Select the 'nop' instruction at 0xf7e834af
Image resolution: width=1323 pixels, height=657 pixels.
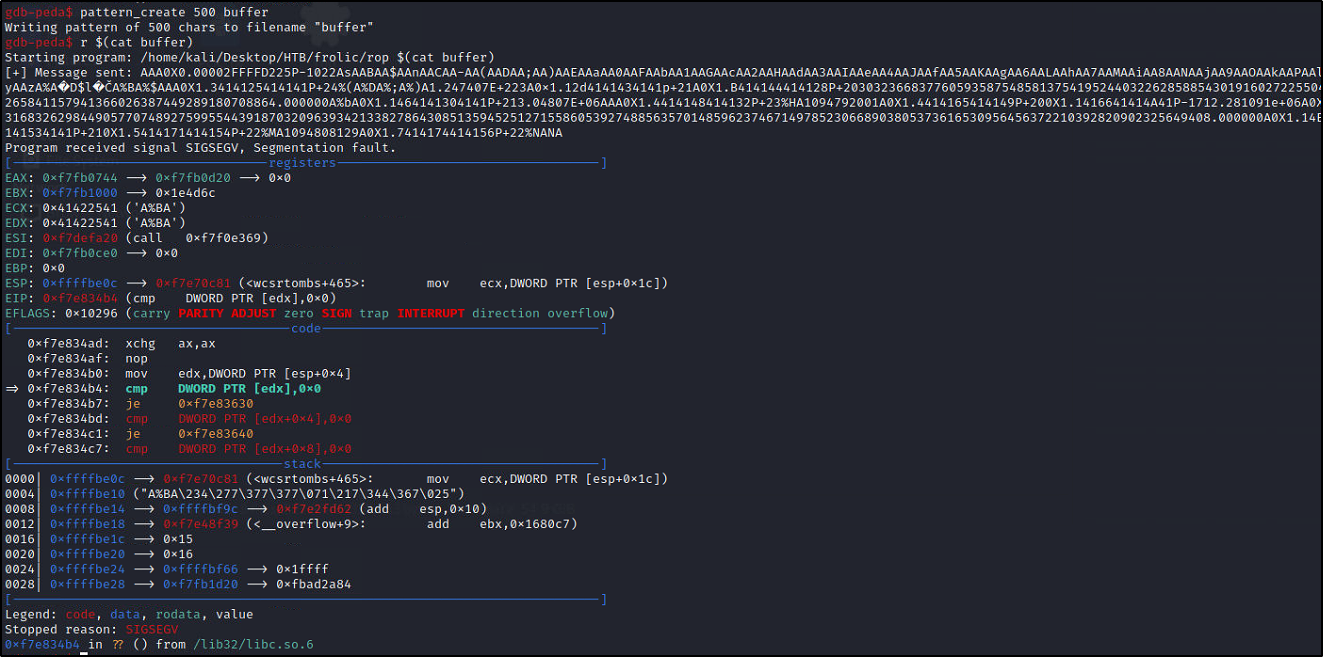coord(87,357)
